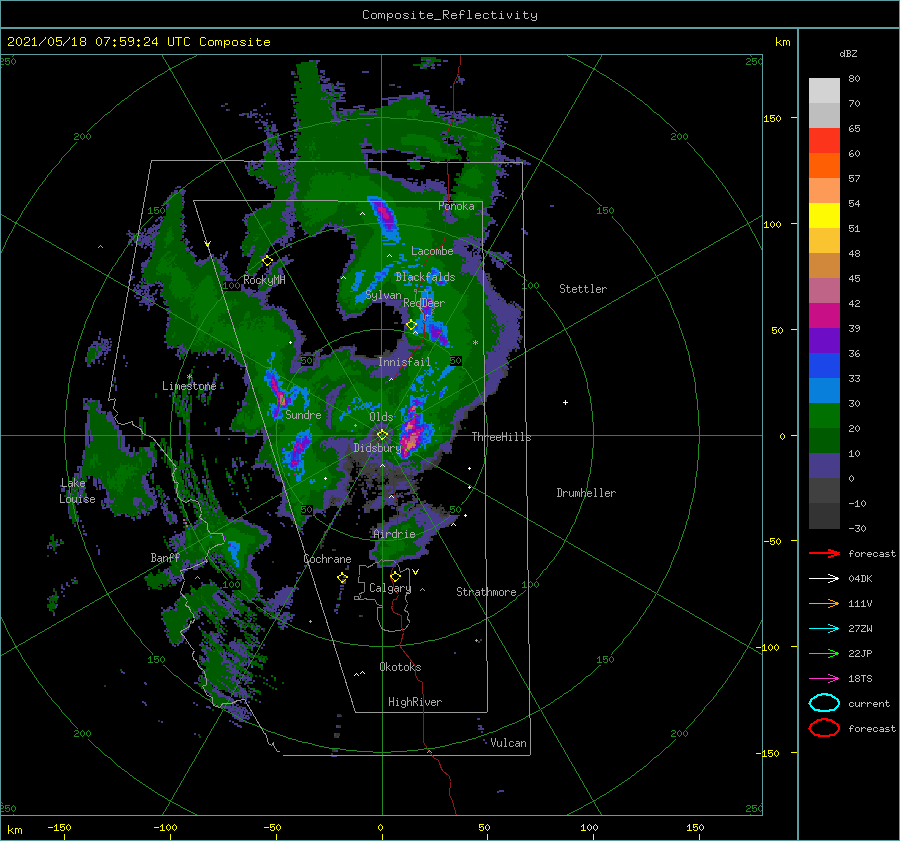The height and width of the screenshot is (841, 900).
Task: Click the cyan current ellipse icon
Action: [x=824, y=703]
